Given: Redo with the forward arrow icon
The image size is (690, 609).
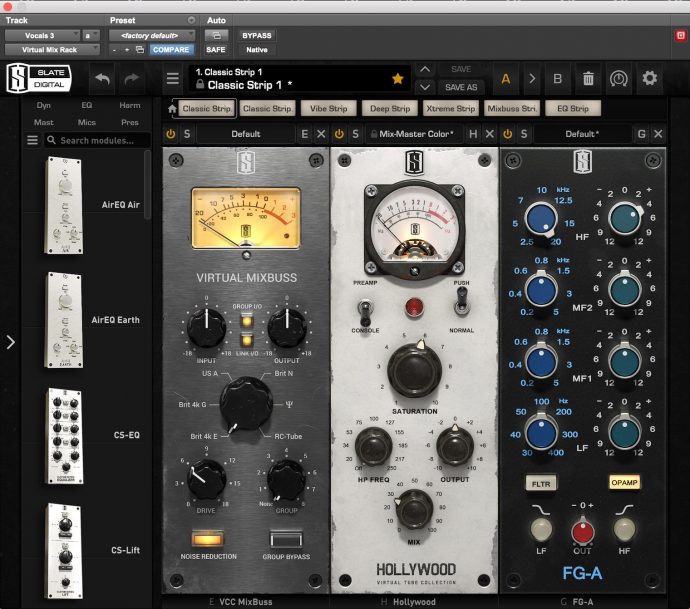Looking at the screenshot, I should [x=131, y=79].
